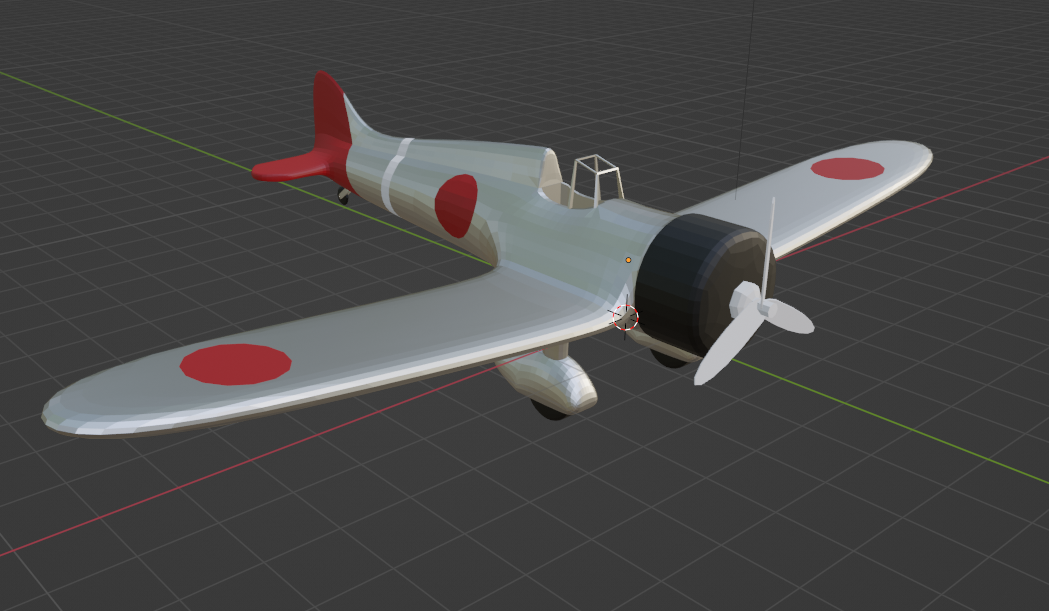Select the small tail wheel
The height and width of the screenshot is (611, 1049).
pos(344,195)
